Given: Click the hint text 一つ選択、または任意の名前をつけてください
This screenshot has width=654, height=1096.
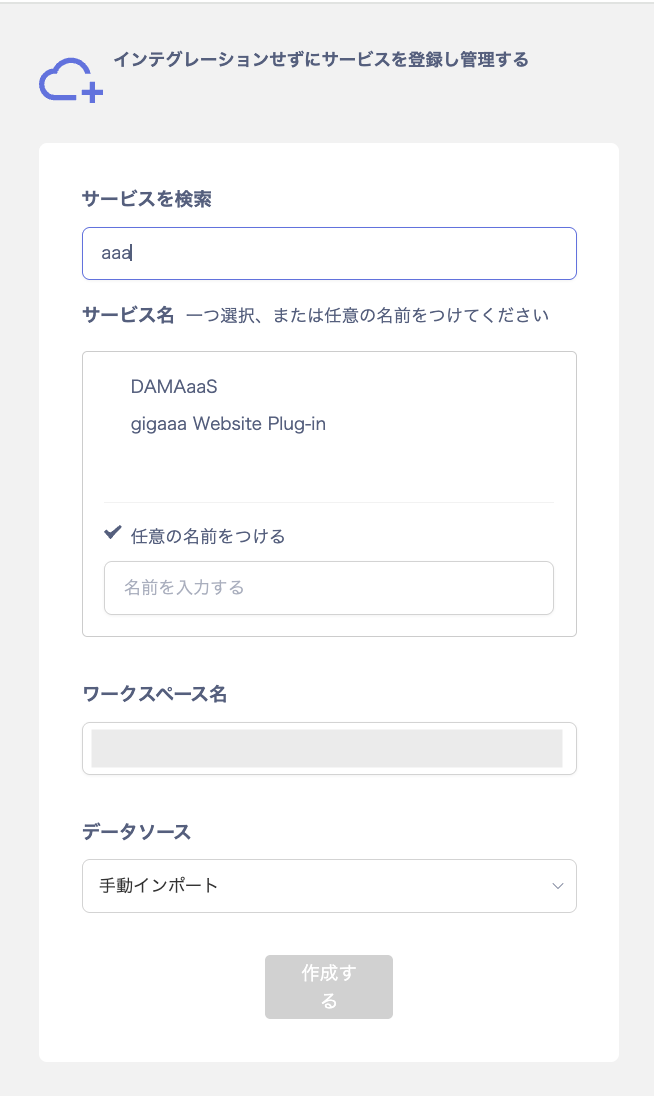Looking at the screenshot, I should [367, 317].
